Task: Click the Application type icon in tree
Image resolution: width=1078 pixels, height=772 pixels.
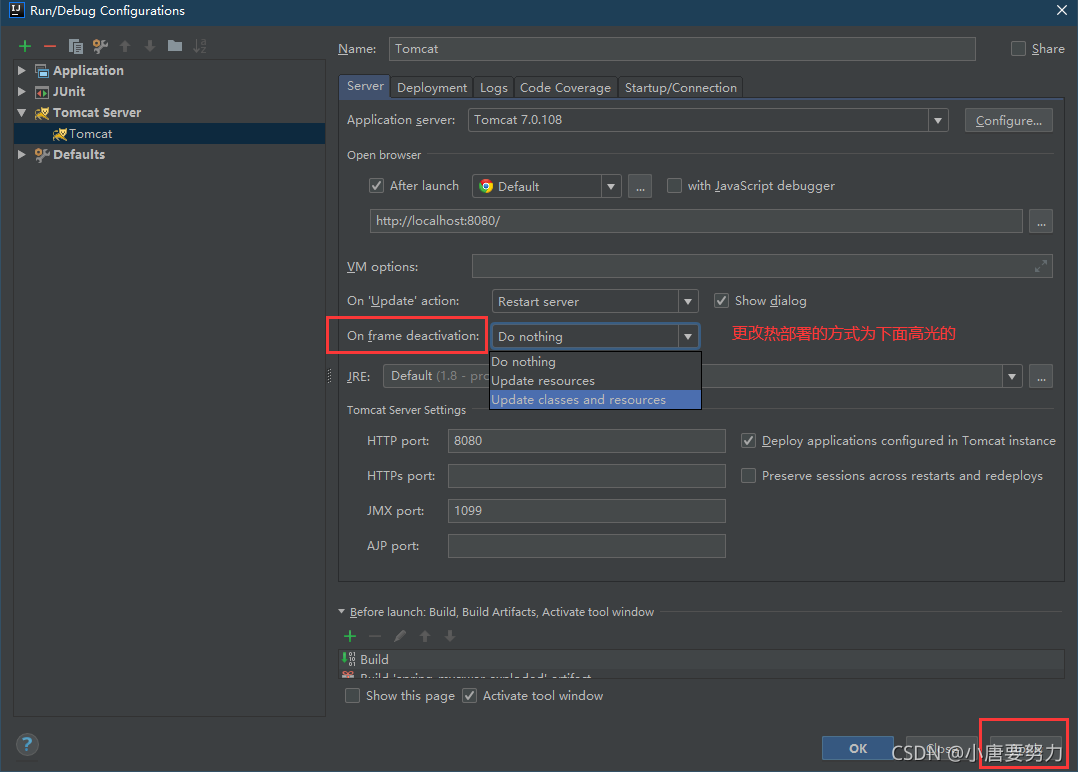Action: [x=42, y=71]
